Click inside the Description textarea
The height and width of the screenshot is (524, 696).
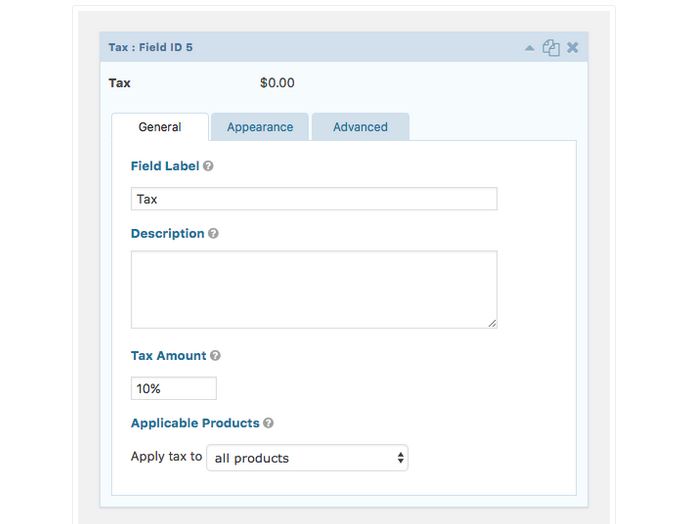(x=314, y=290)
